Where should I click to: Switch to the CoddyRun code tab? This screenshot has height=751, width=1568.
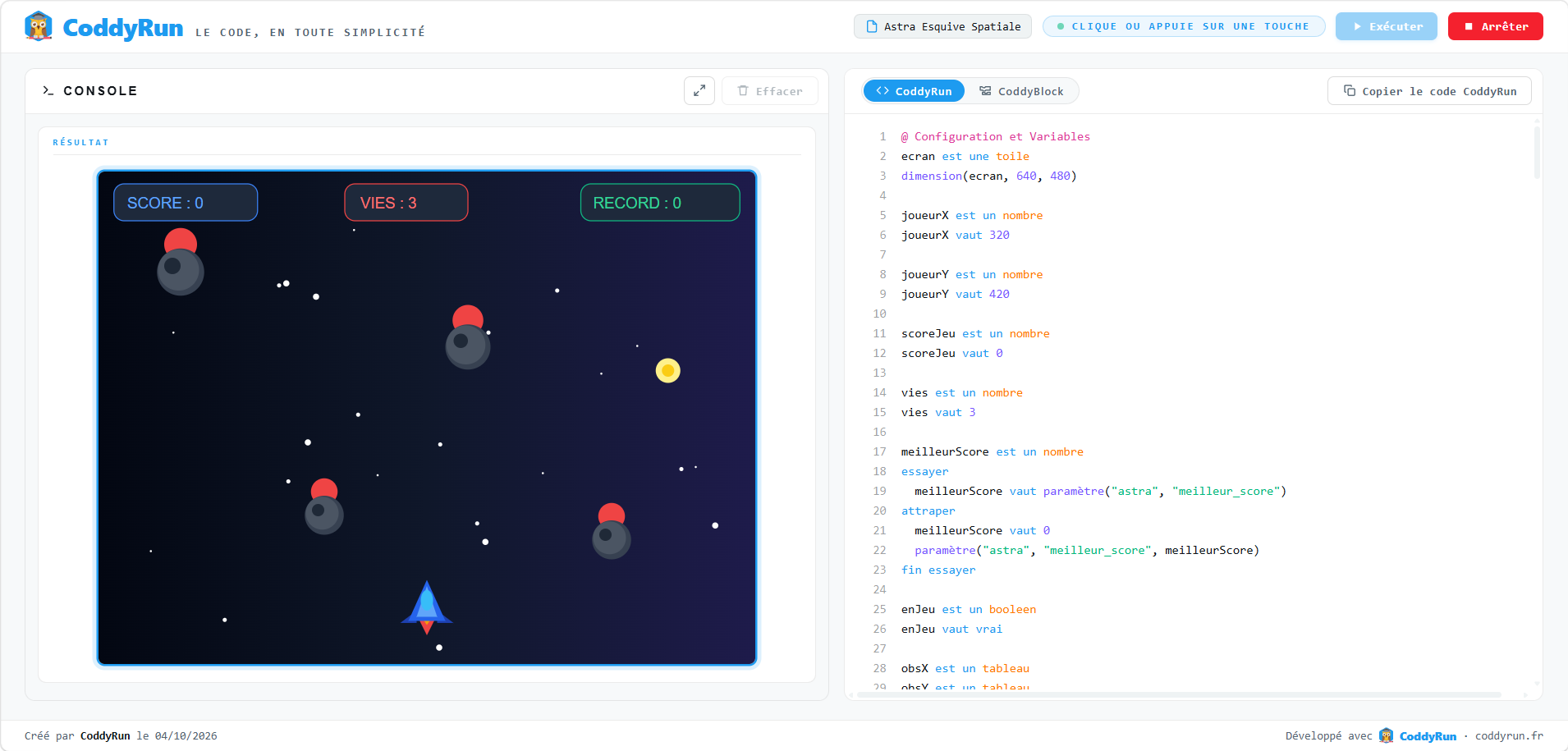point(914,91)
